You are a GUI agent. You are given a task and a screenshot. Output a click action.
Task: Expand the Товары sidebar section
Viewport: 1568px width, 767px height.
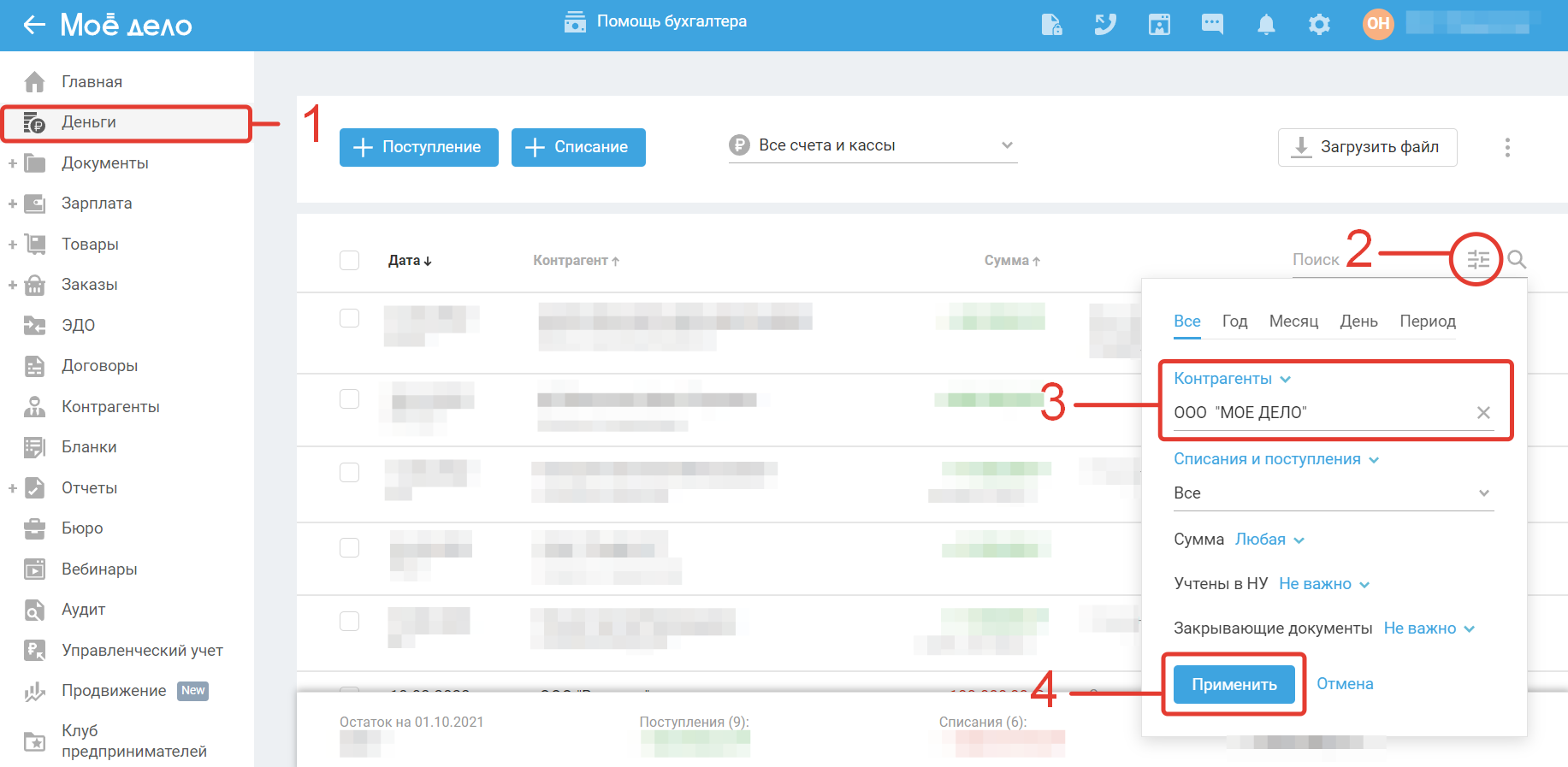[x=13, y=245]
